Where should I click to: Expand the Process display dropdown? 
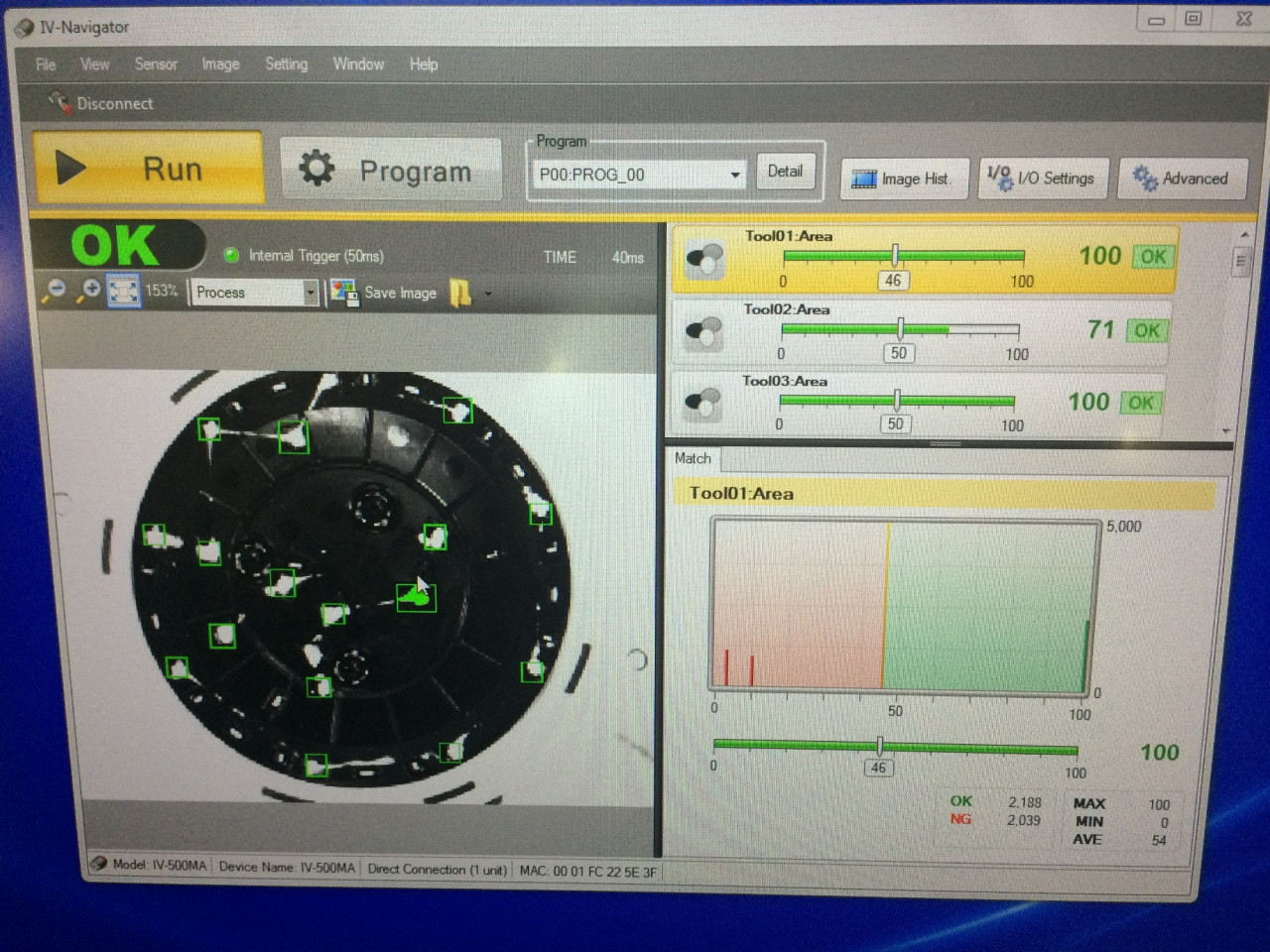(311, 293)
